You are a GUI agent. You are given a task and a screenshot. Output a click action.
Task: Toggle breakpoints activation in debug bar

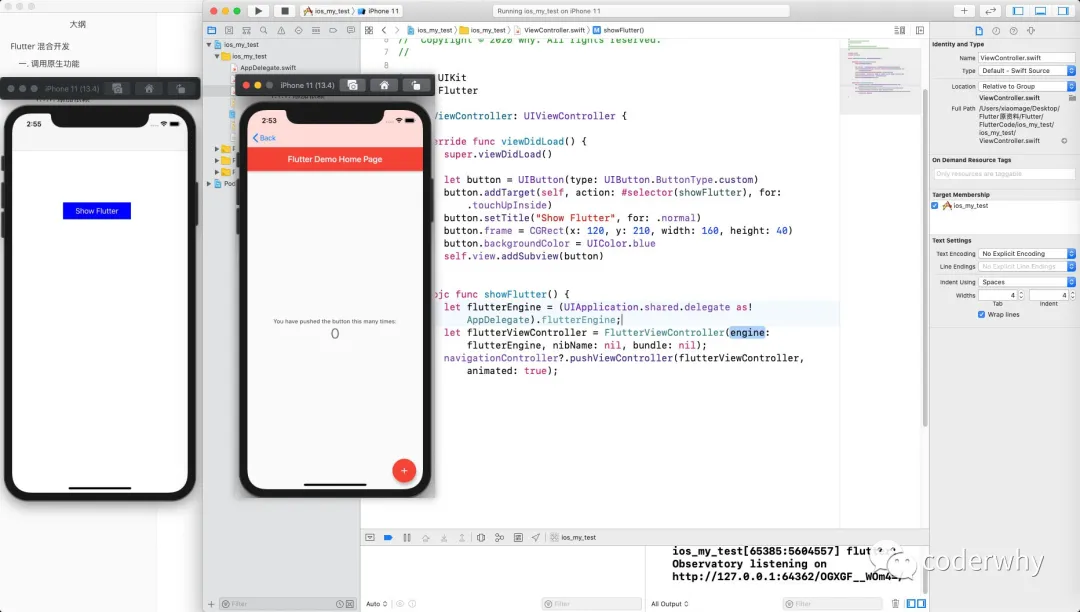click(x=388, y=538)
